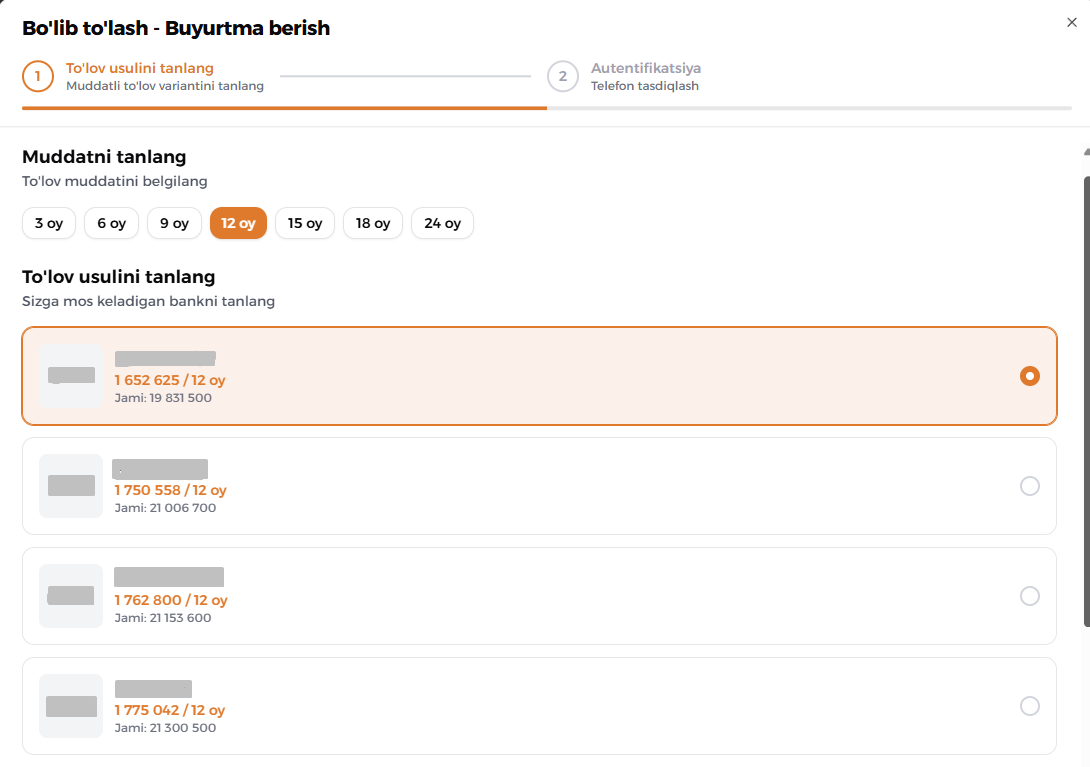Viewport: 1090px width, 767px height.
Task: Select radio for 1 762 800 plan
Action: (1029, 596)
